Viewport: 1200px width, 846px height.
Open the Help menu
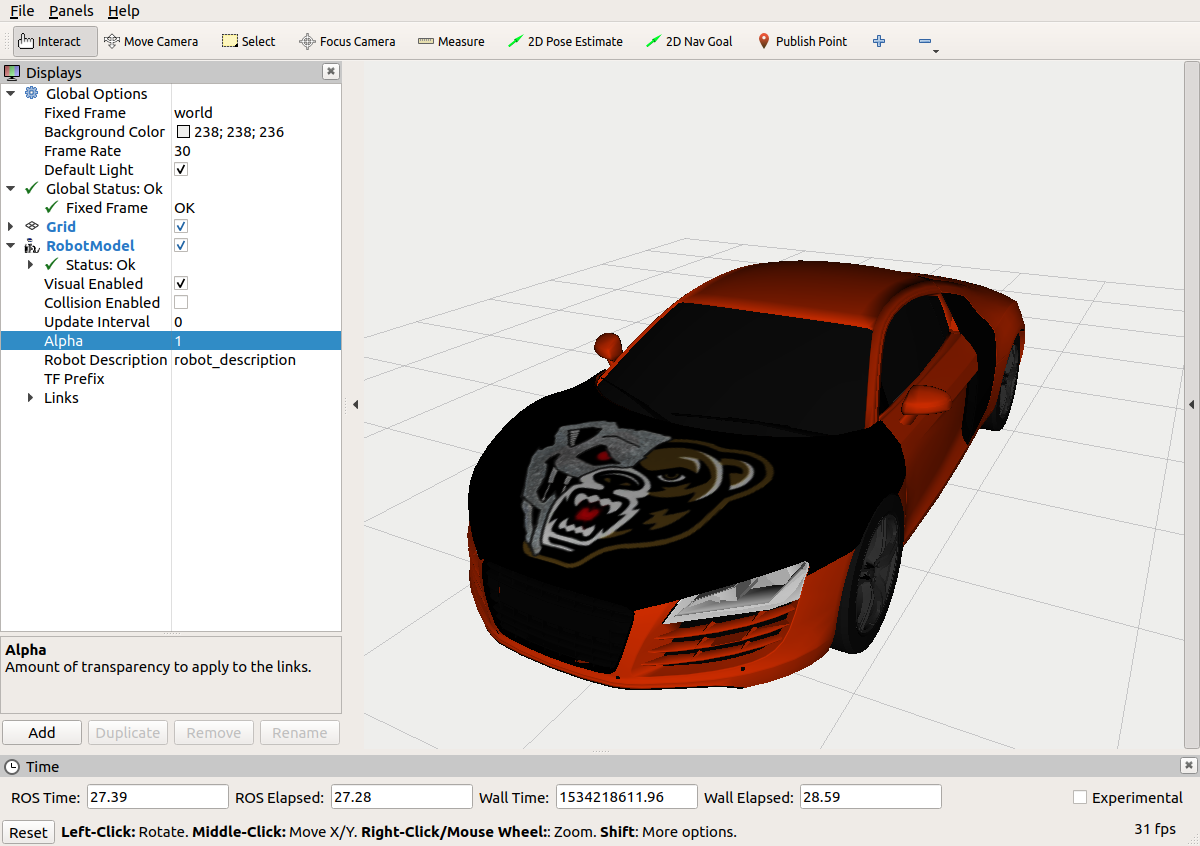click(x=124, y=11)
